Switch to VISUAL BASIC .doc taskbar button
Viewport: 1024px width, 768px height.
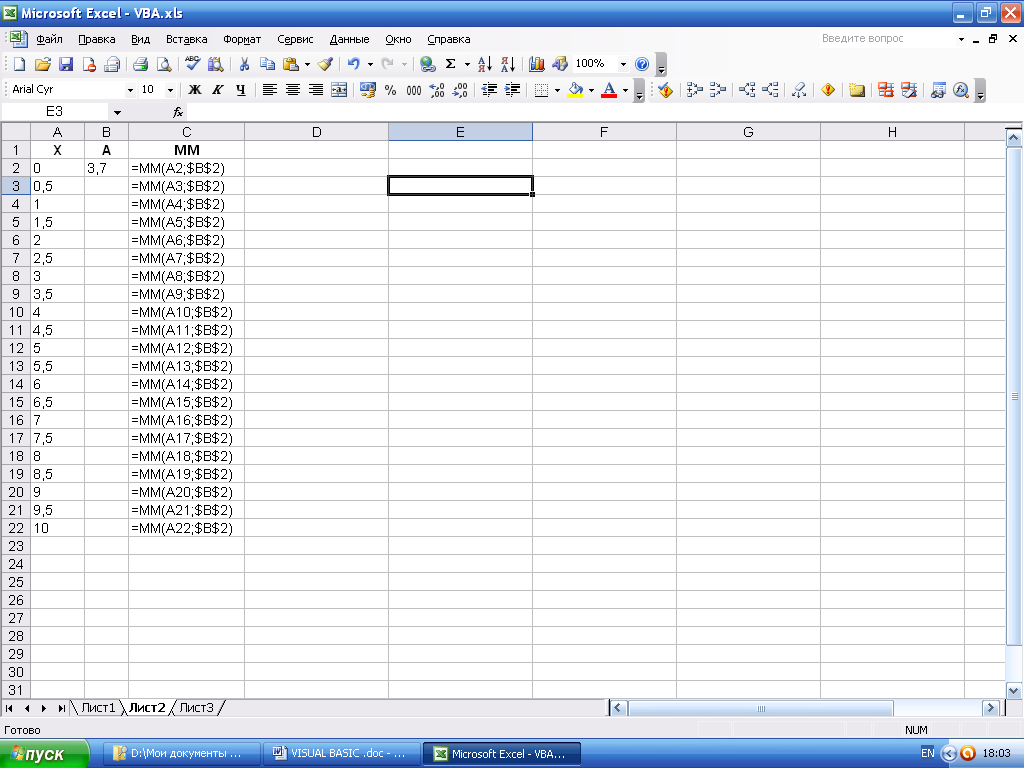click(342, 754)
